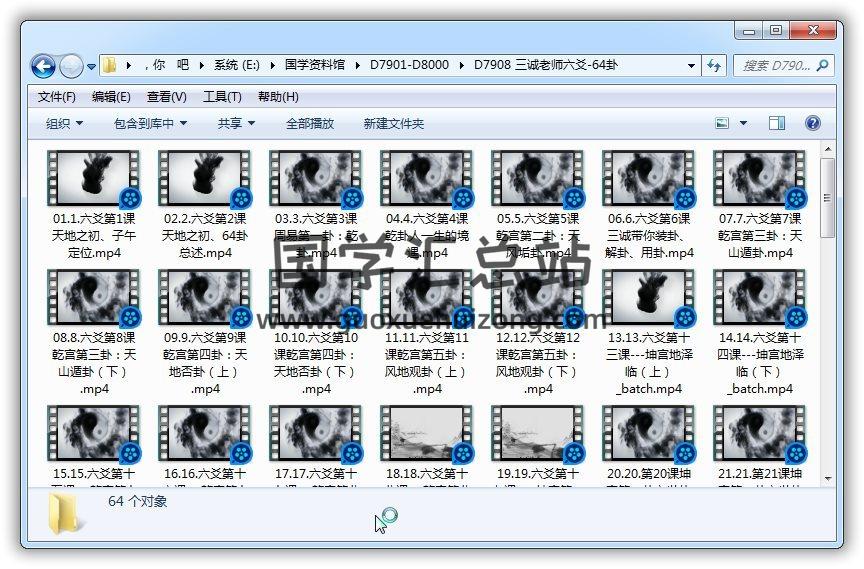
Task: Click 系统 (E:) in the address path
Action: point(236,65)
